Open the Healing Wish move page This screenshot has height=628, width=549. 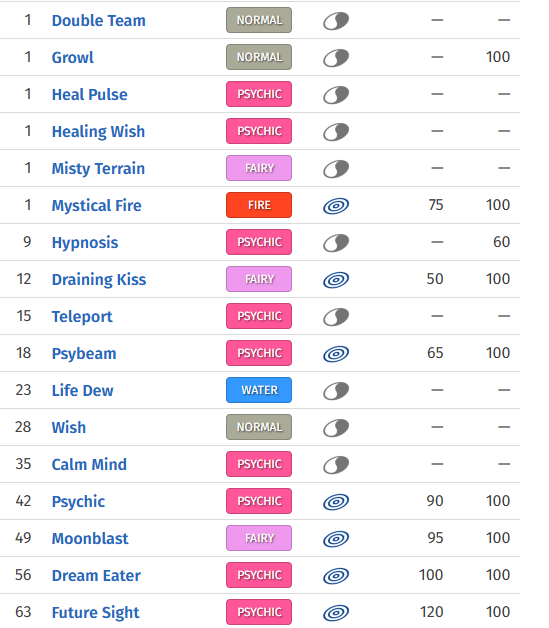[x=98, y=131]
